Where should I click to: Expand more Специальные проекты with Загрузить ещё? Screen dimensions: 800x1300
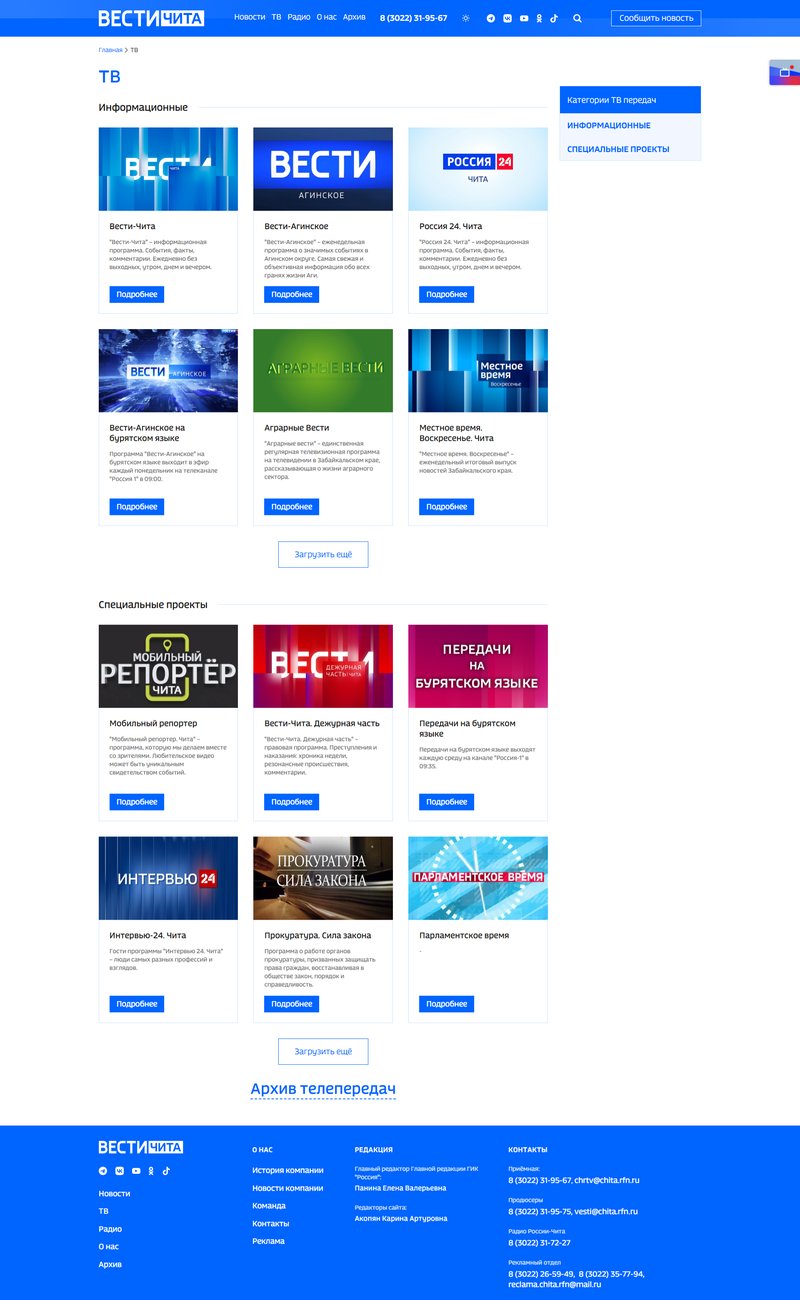tap(323, 1051)
